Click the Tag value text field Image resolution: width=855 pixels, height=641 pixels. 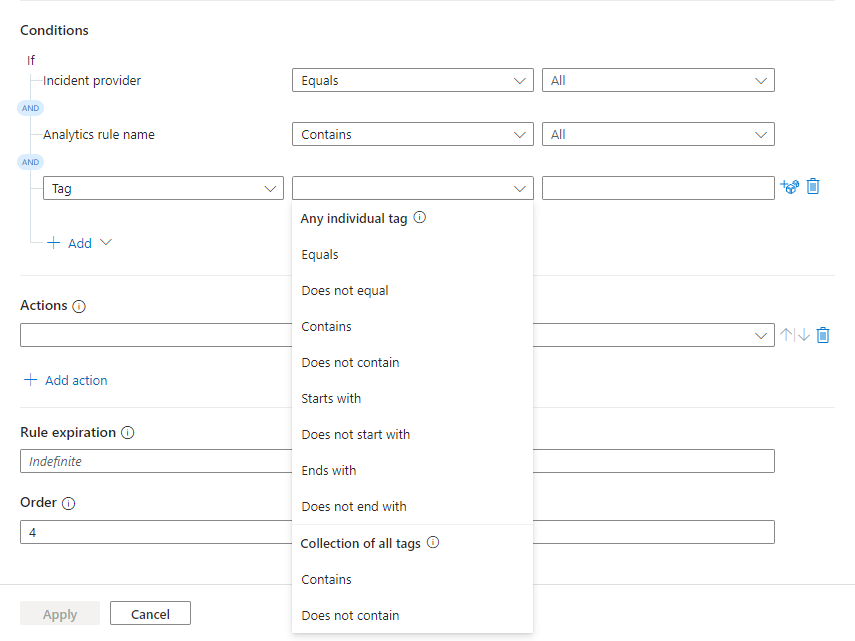pyautogui.click(x=657, y=188)
